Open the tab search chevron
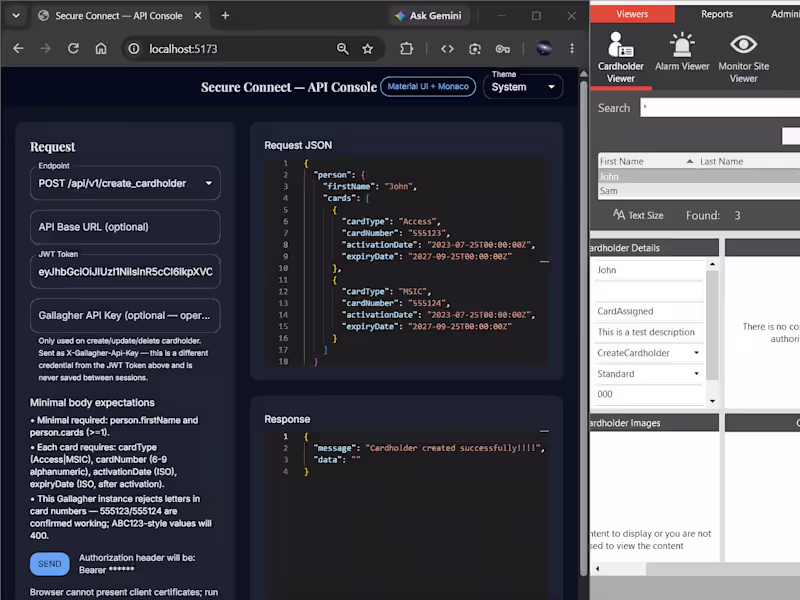 click(x=16, y=15)
